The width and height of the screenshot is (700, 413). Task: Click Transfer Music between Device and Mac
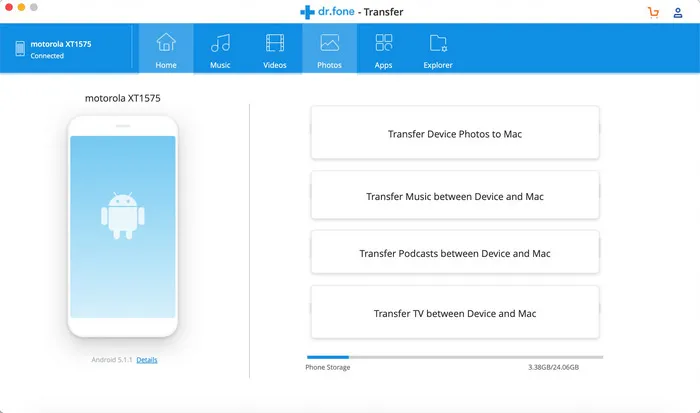pyautogui.click(x=455, y=195)
